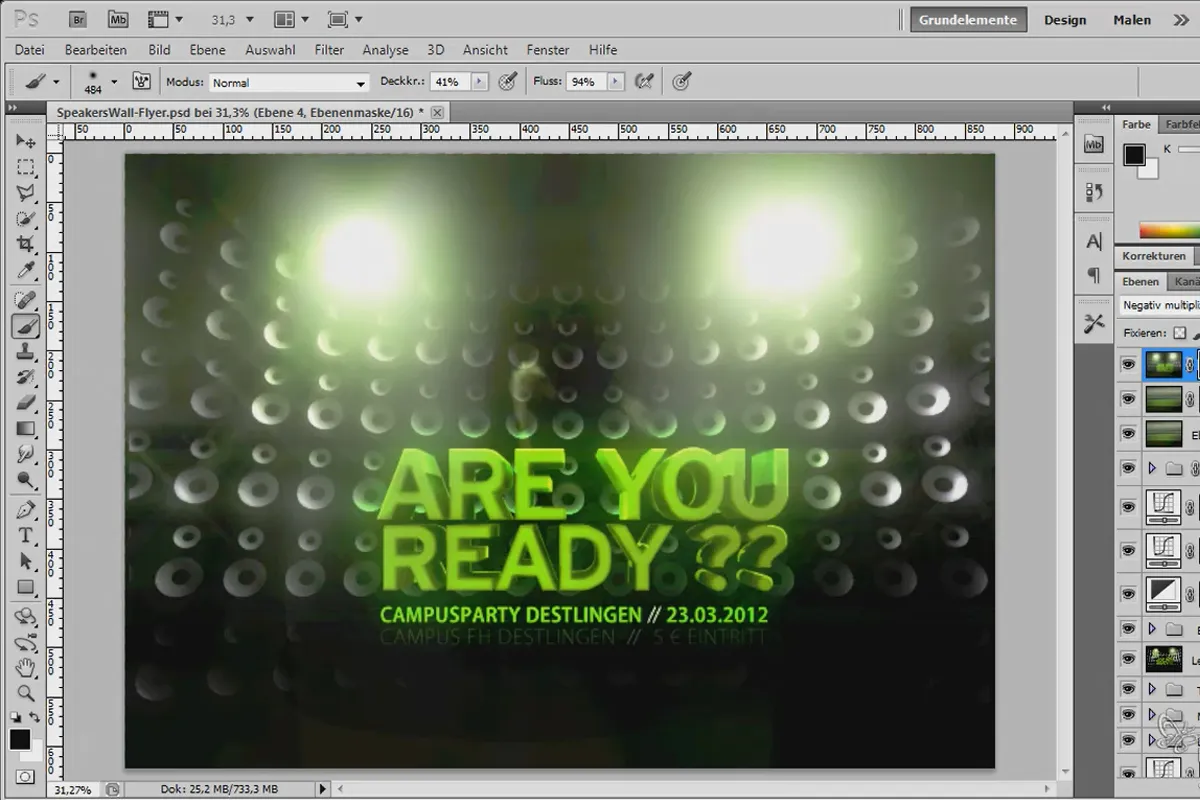1200x800 pixels.
Task: Expand the first layer group folder
Action: click(x=1152, y=467)
